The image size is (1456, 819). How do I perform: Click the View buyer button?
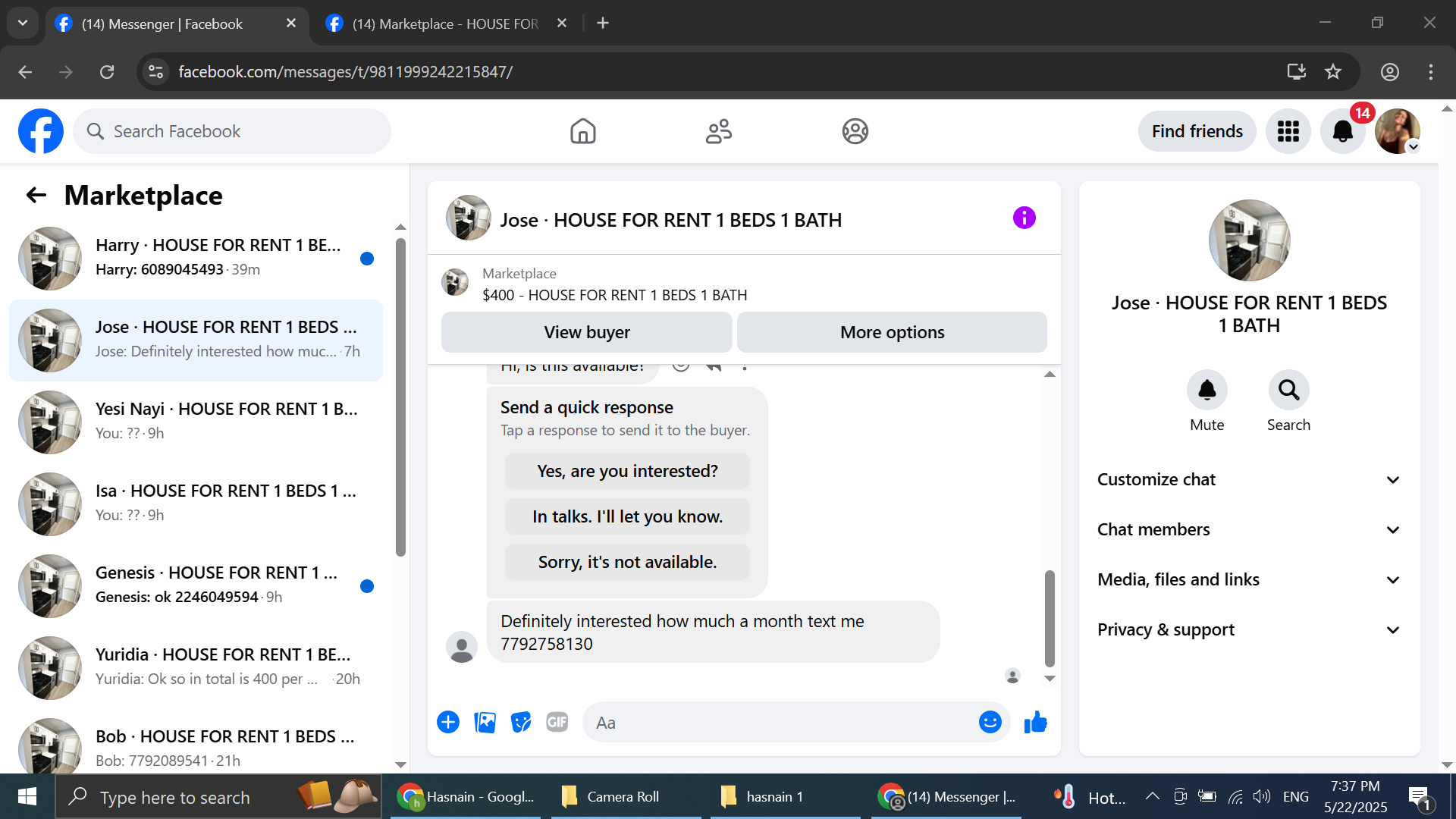587,332
